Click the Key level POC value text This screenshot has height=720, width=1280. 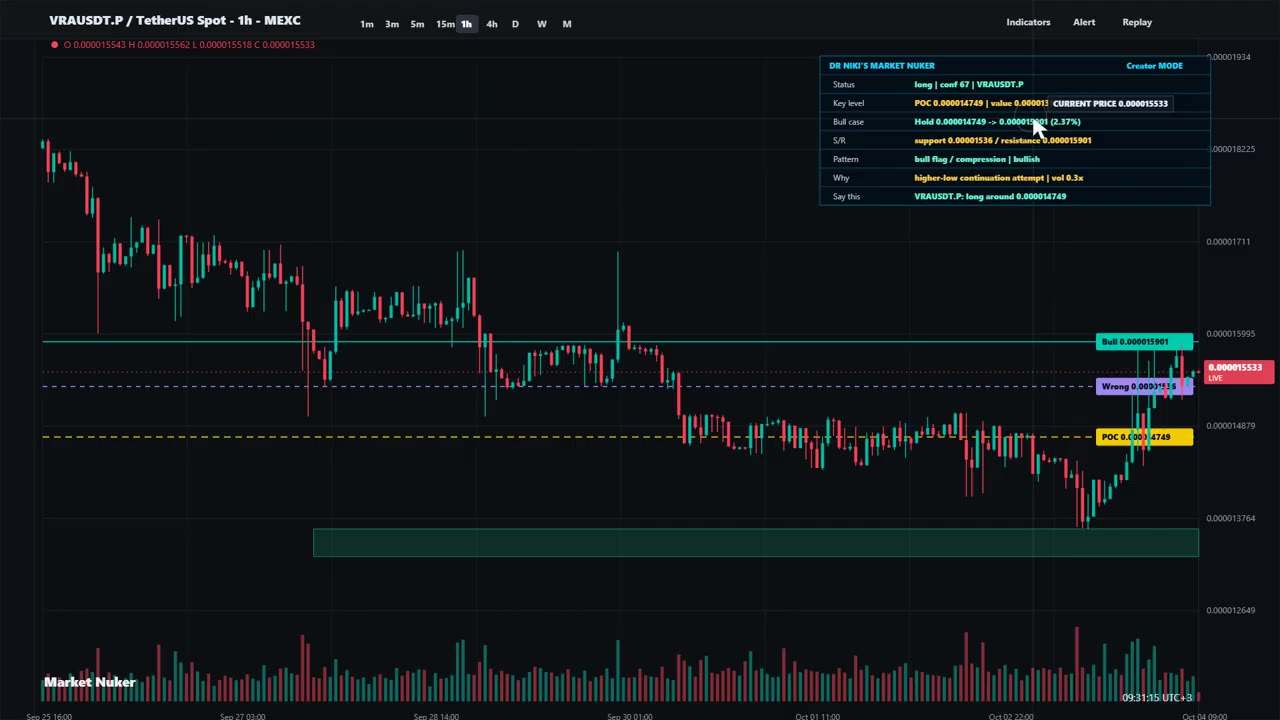980,103
